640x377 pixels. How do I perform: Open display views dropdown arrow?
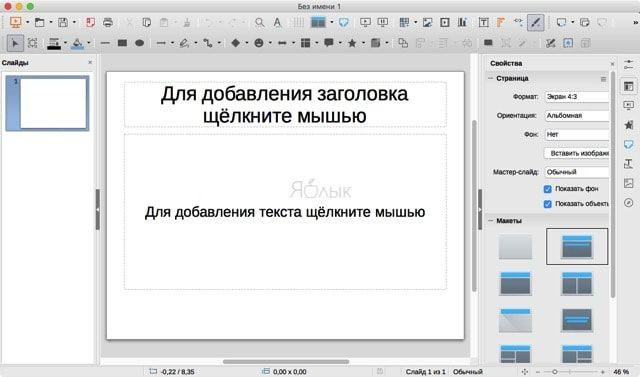332,22
